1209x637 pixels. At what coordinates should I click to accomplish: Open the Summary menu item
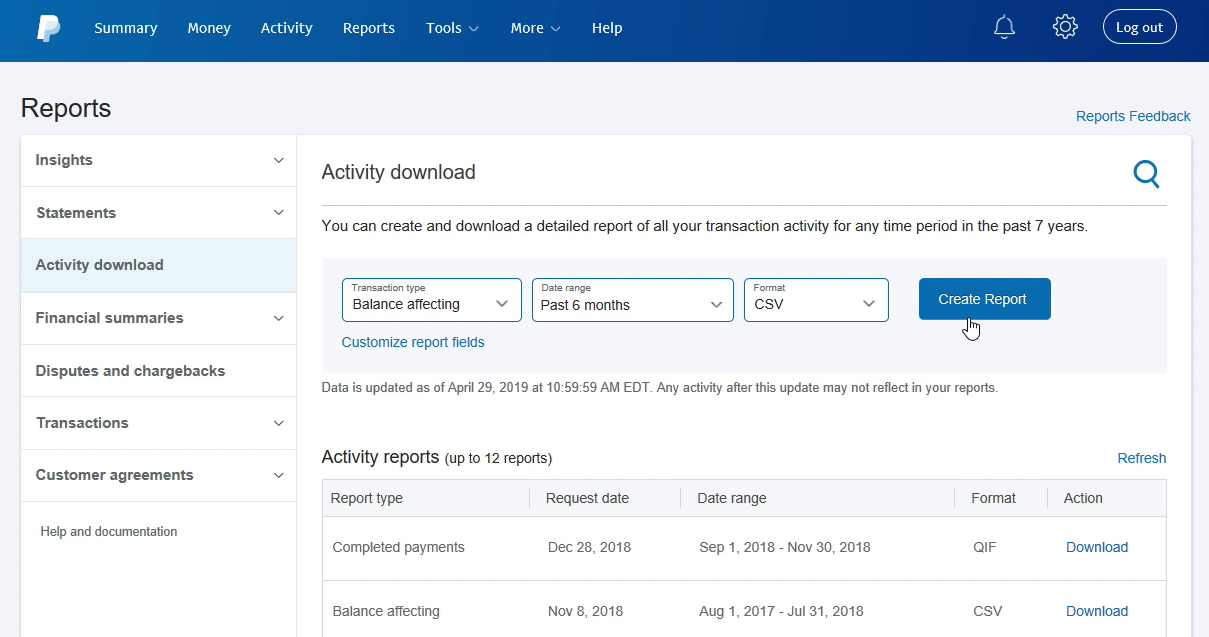coord(126,28)
